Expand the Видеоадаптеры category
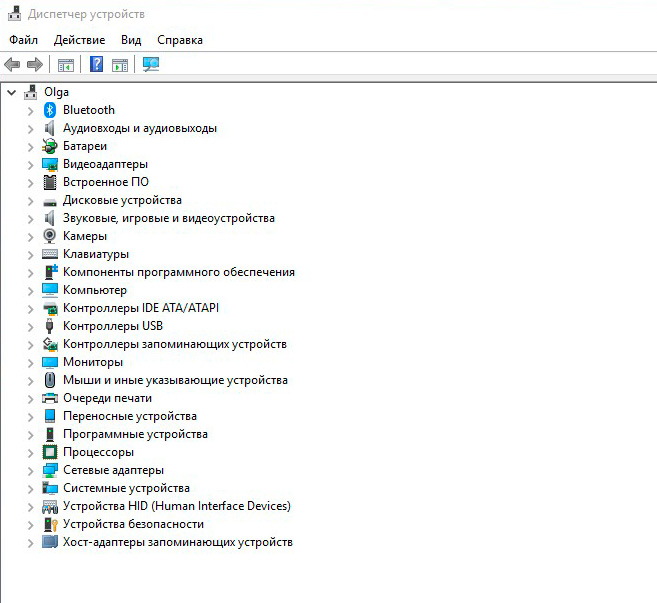The width and height of the screenshot is (657, 603). pos(30,164)
